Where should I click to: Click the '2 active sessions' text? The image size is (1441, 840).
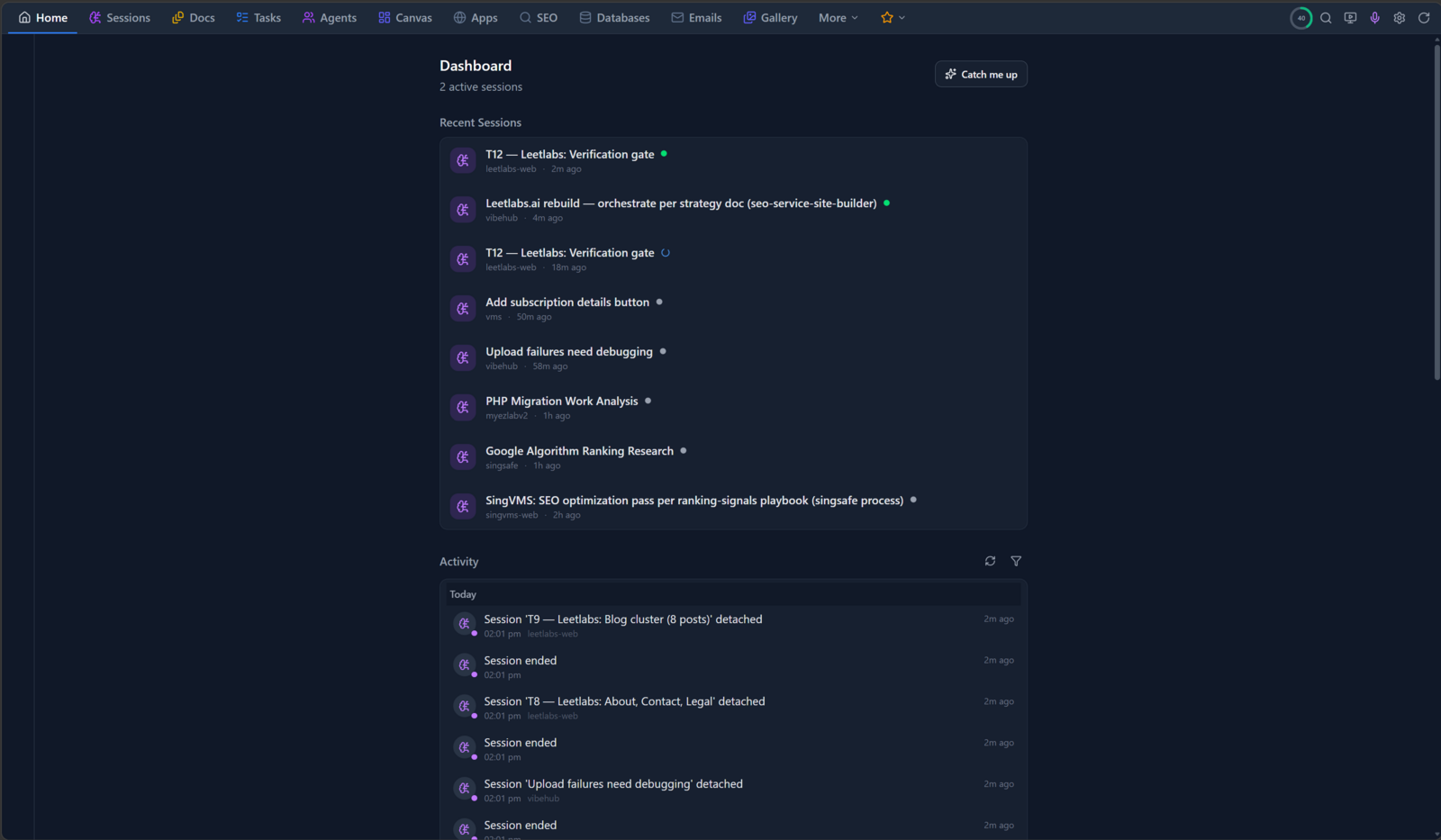[x=481, y=87]
